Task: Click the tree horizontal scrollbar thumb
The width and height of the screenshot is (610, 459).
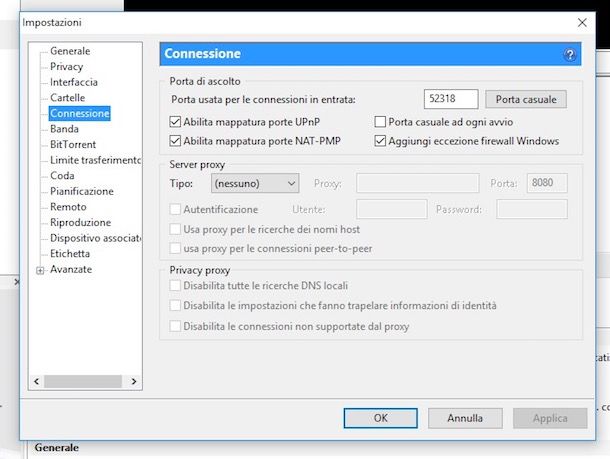Action: [83, 381]
